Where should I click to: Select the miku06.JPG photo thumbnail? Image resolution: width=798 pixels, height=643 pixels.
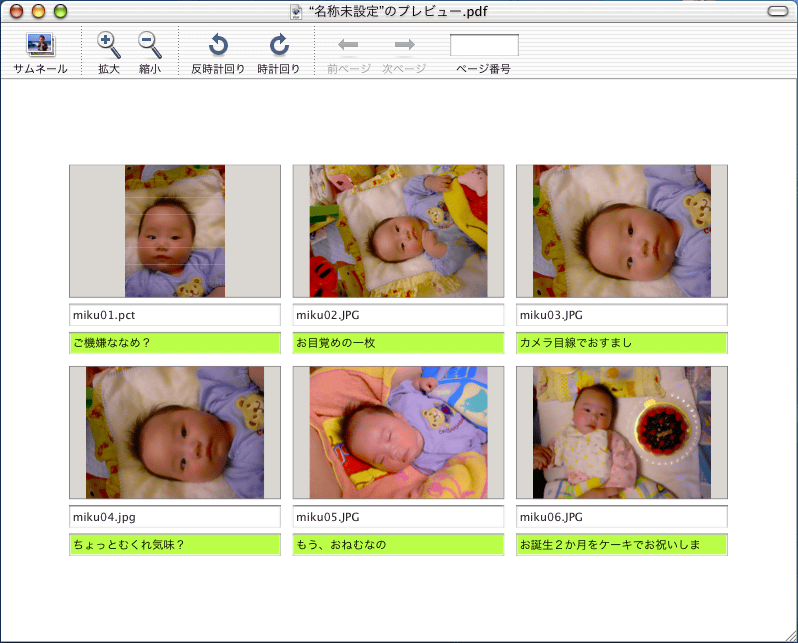(622, 432)
